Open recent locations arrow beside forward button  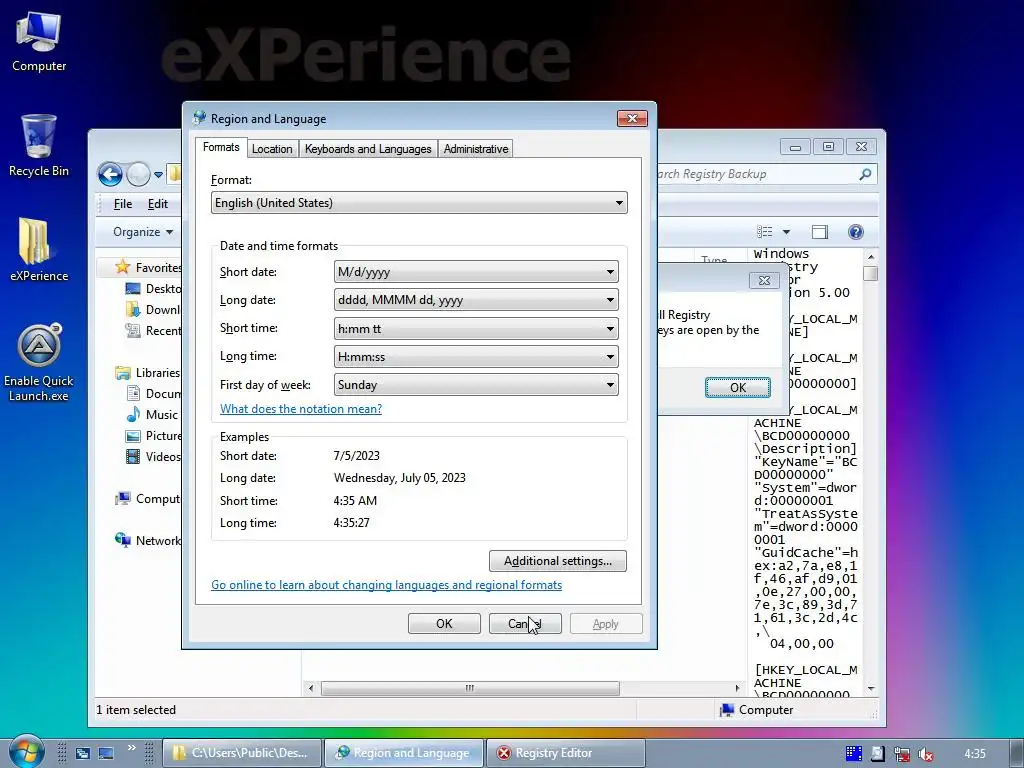[x=158, y=174]
